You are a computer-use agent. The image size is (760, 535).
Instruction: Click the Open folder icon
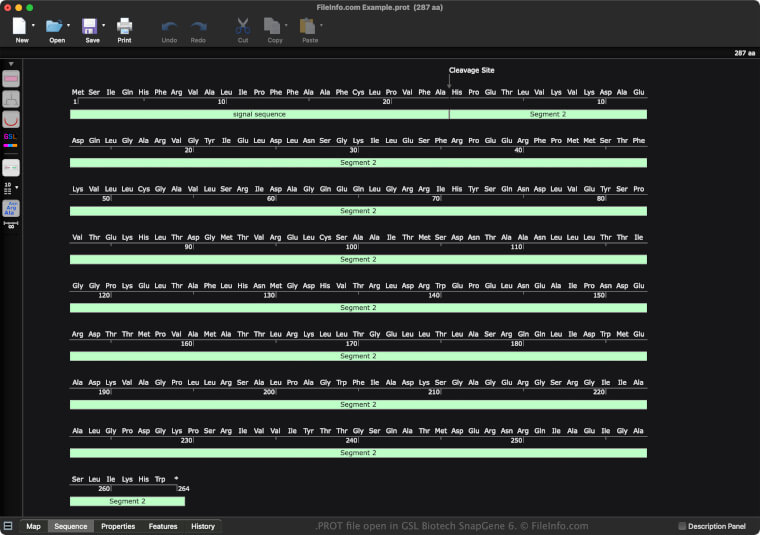(x=54, y=26)
